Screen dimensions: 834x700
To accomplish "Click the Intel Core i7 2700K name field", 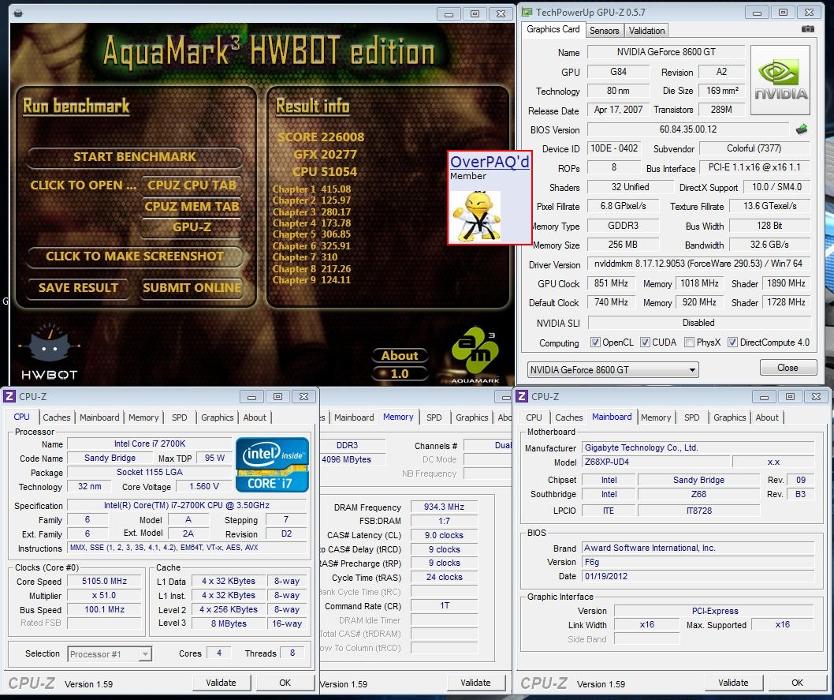I will point(150,444).
